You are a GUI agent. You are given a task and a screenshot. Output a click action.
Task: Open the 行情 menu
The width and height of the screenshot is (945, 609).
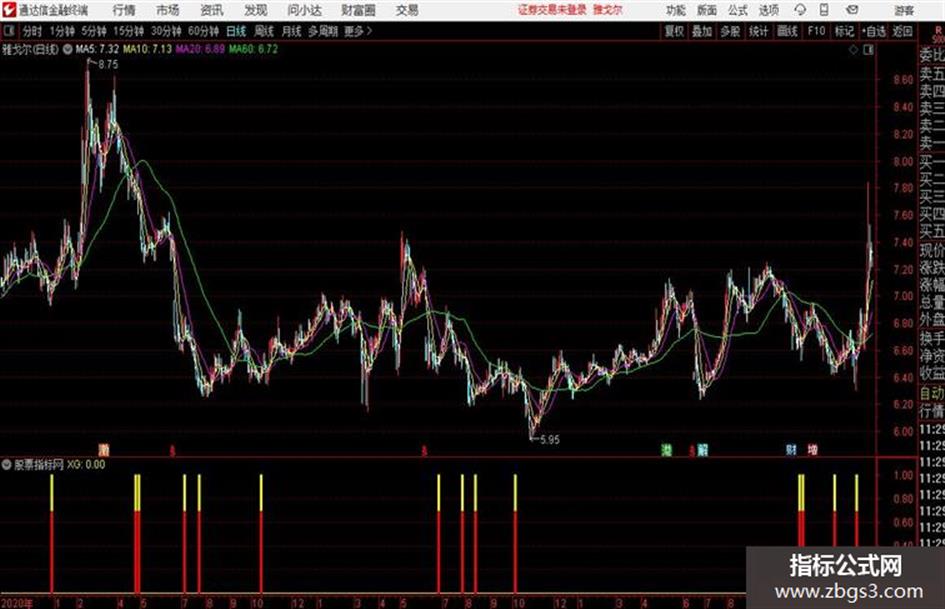tap(124, 10)
